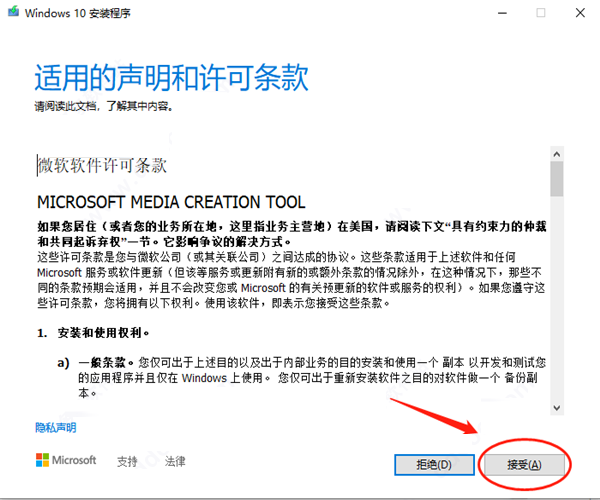Click the scrollbar up arrow
The height and width of the screenshot is (500, 600).
pyautogui.click(x=556, y=152)
